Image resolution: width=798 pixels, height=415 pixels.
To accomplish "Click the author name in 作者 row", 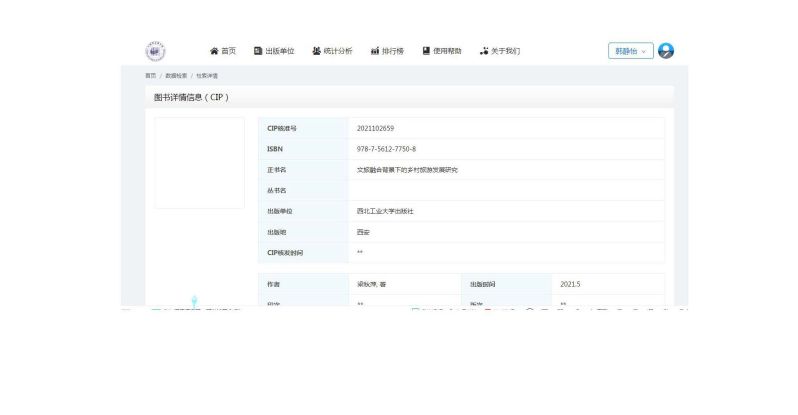I will (371, 284).
